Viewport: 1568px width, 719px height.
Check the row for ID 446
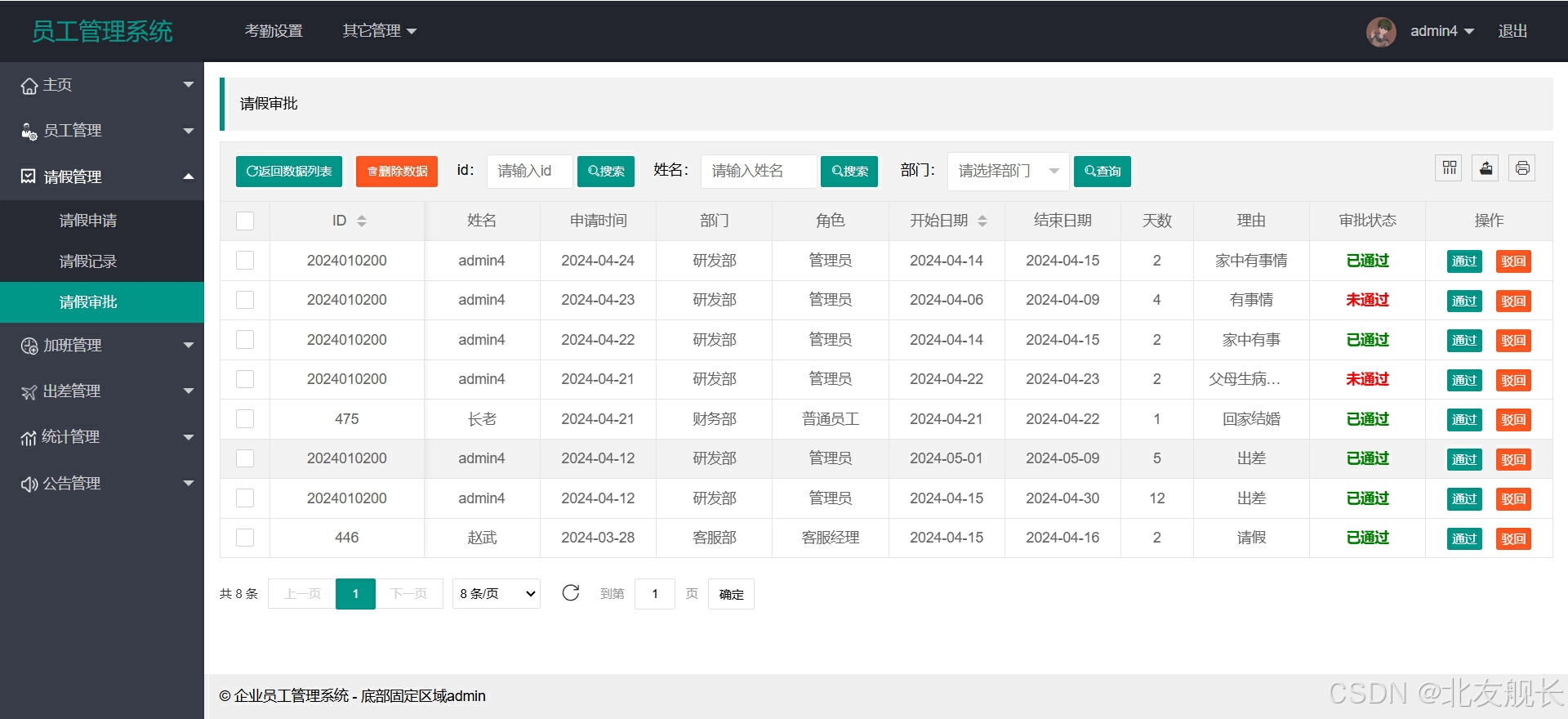pyautogui.click(x=245, y=538)
